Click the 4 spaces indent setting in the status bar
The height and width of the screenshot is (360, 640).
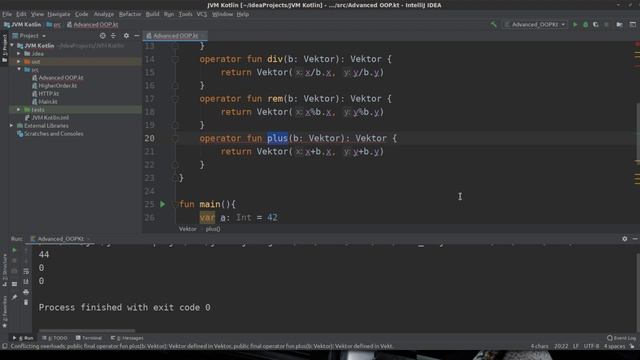pyautogui.click(x=614, y=346)
